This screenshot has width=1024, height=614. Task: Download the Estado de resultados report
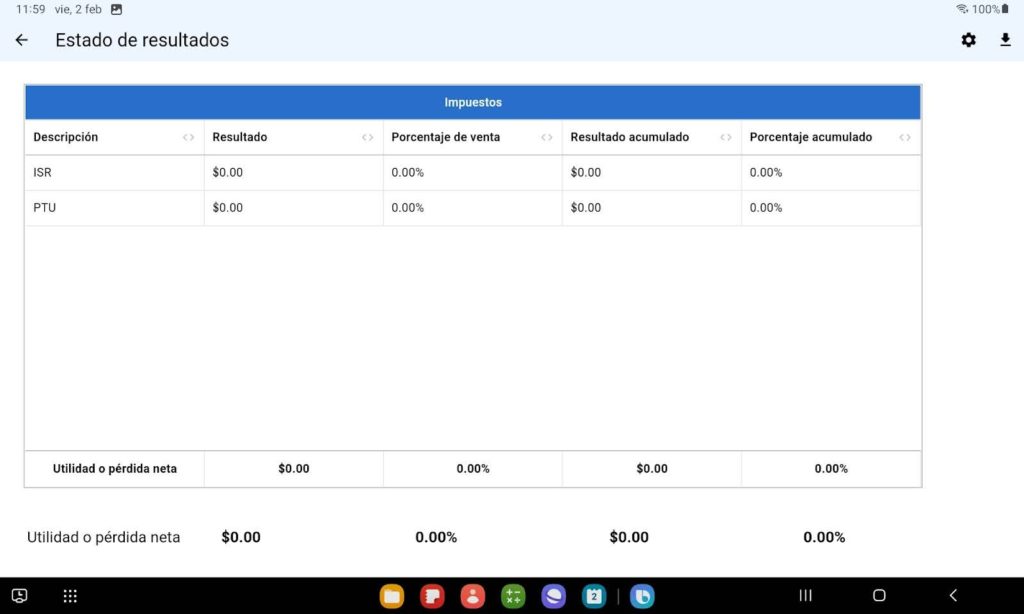pyautogui.click(x=1005, y=40)
